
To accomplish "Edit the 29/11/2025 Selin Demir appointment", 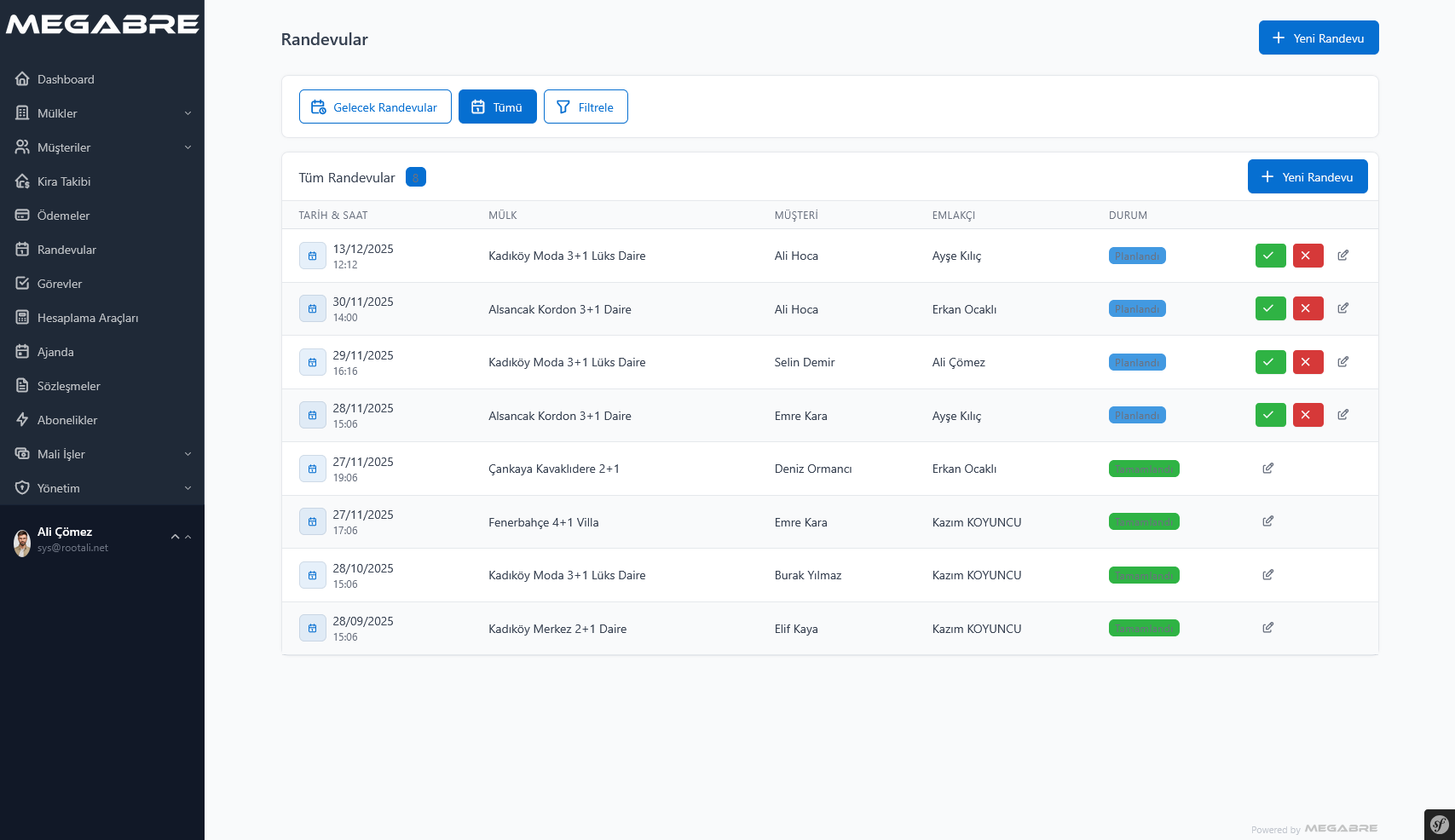I will (1342, 362).
